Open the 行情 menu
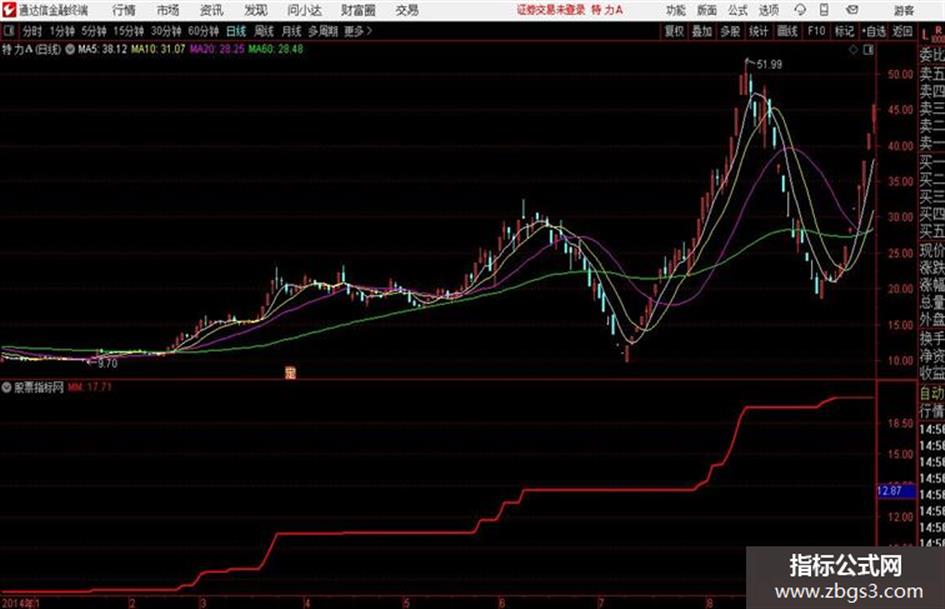This screenshot has width=945, height=609. (124, 10)
